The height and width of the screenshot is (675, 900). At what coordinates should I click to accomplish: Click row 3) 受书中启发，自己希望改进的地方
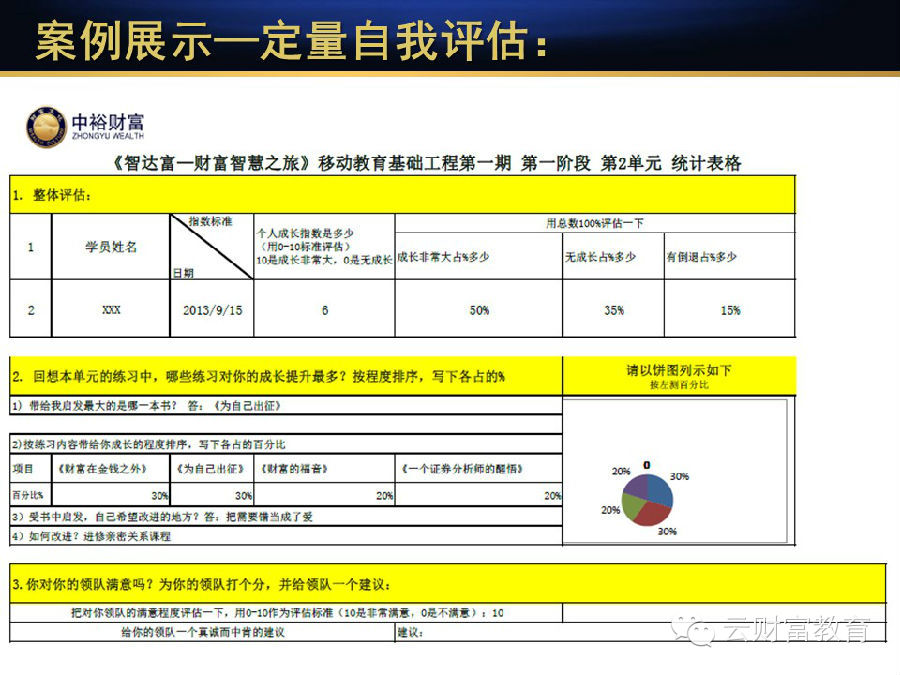286,516
